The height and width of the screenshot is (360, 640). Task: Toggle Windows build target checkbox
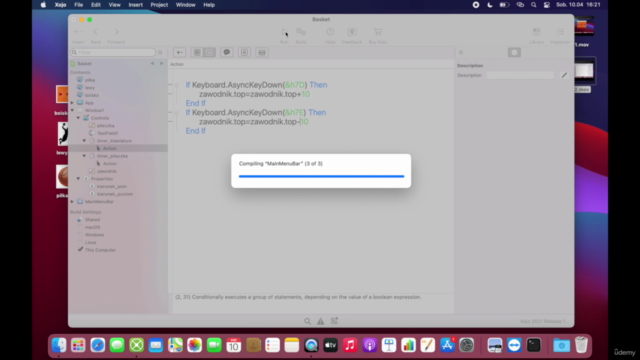[x=80, y=235]
